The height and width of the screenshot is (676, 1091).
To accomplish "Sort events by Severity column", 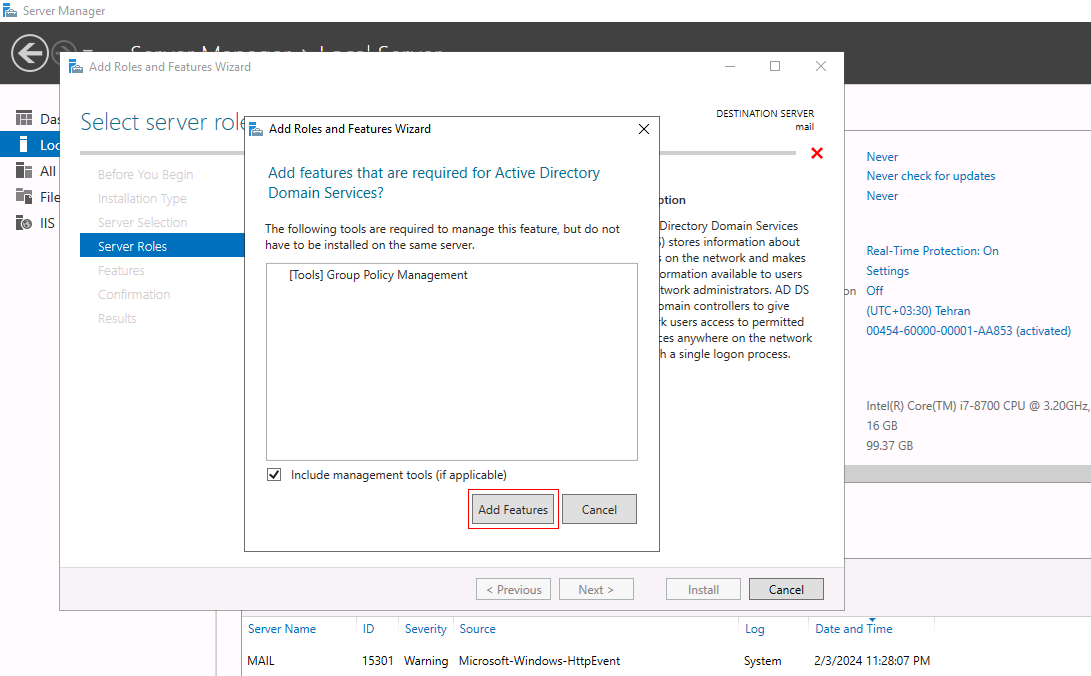I will click(x=426, y=629).
